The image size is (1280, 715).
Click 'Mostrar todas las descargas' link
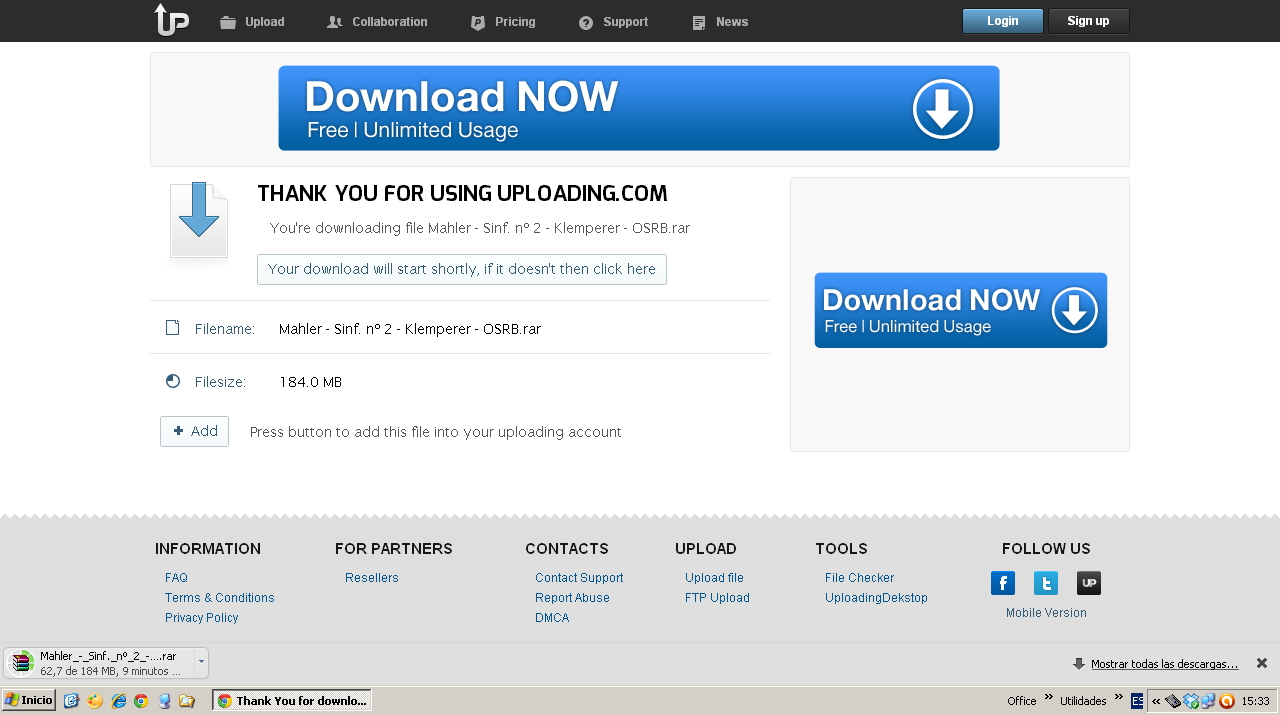click(1164, 664)
